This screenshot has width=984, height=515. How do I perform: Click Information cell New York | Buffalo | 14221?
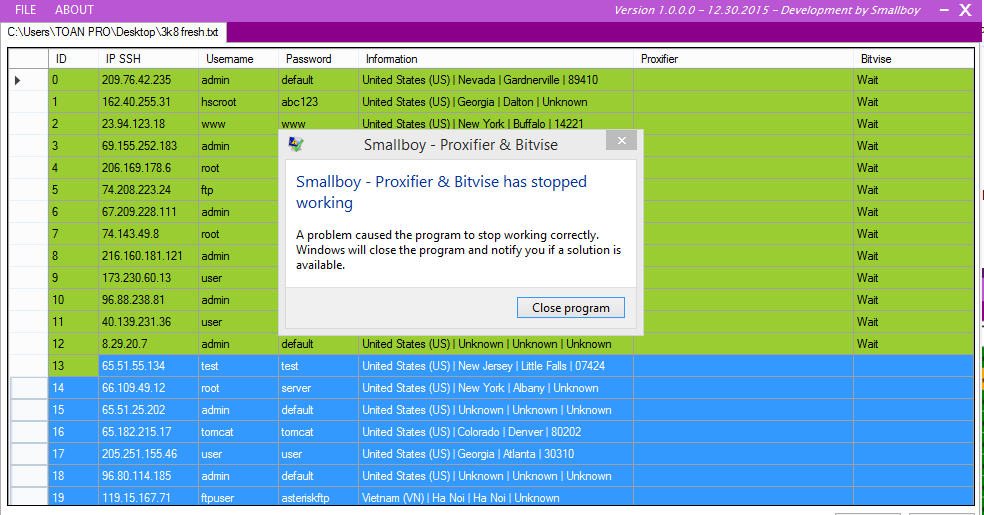click(x=496, y=123)
